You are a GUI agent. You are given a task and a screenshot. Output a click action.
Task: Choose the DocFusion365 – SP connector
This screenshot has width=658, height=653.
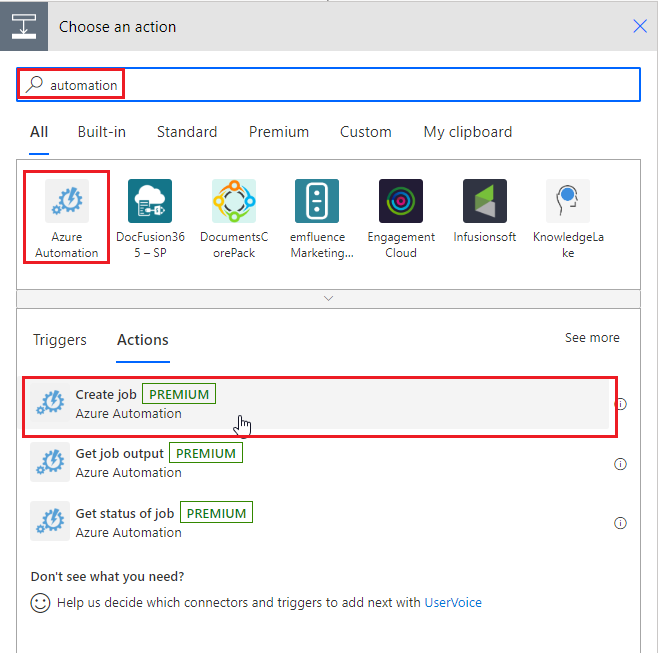[x=150, y=201]
